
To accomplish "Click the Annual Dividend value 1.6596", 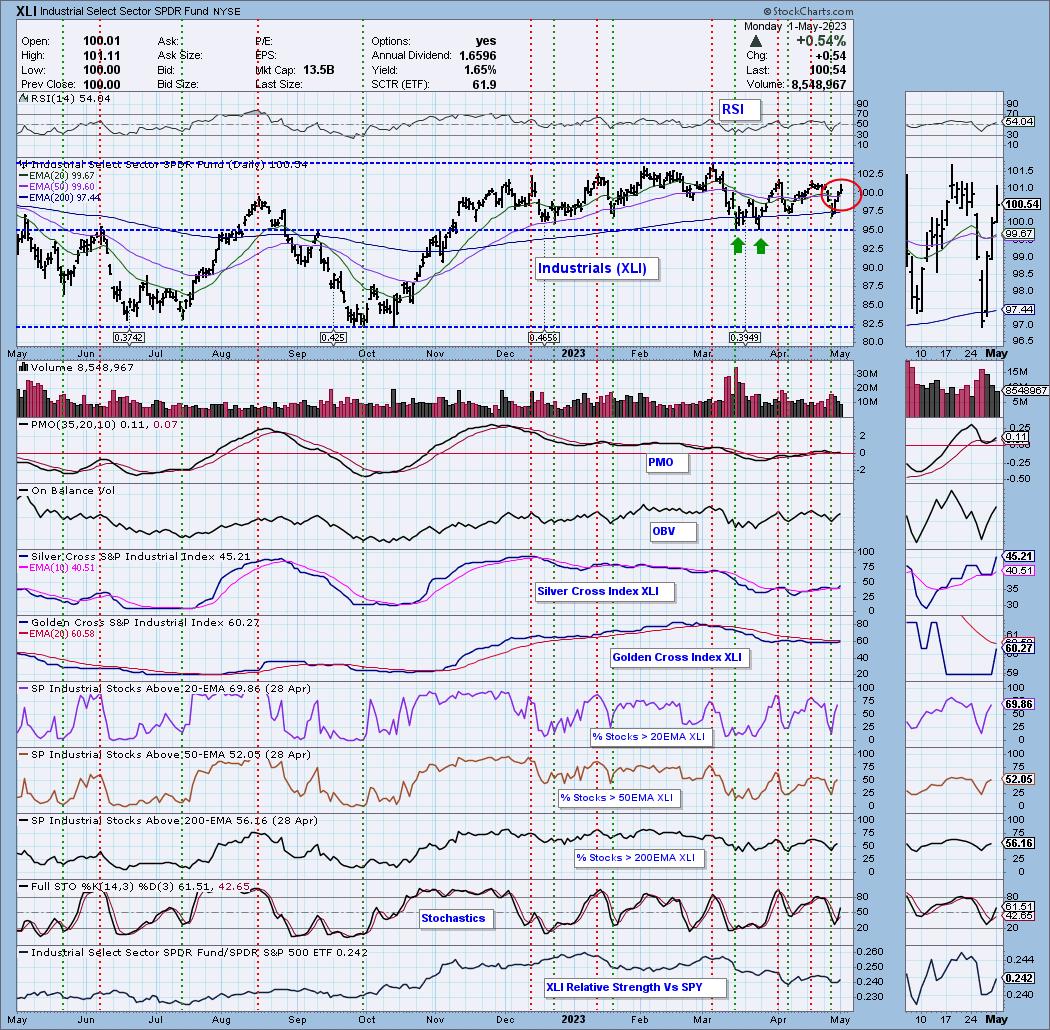I will click(x=477, y=56).
